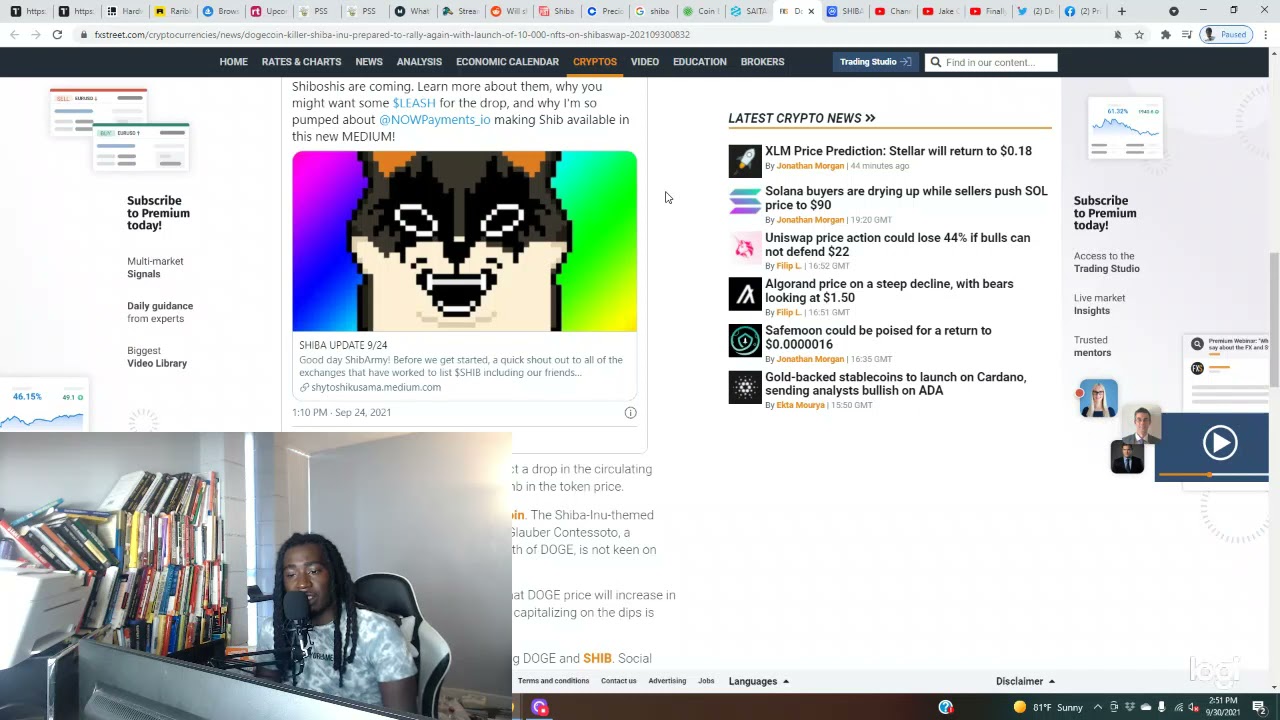Play the premium webinar video ad

tap(1219, 443)
